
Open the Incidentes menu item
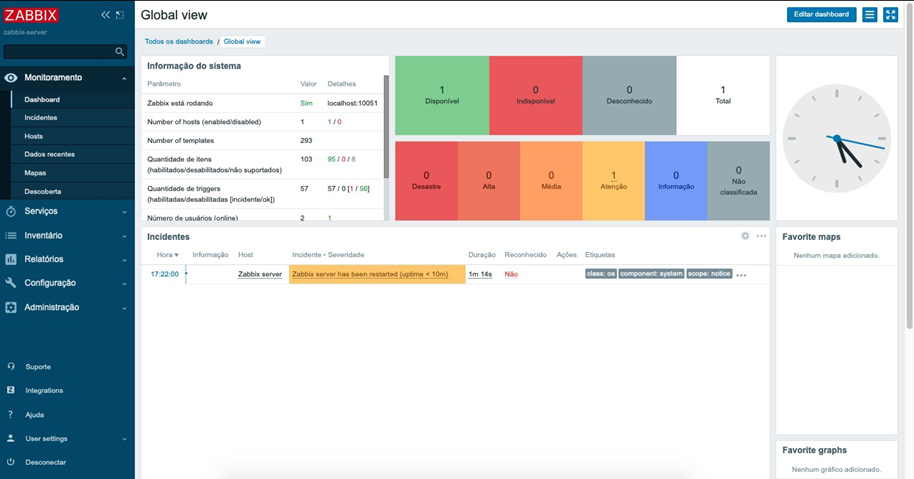41,118
